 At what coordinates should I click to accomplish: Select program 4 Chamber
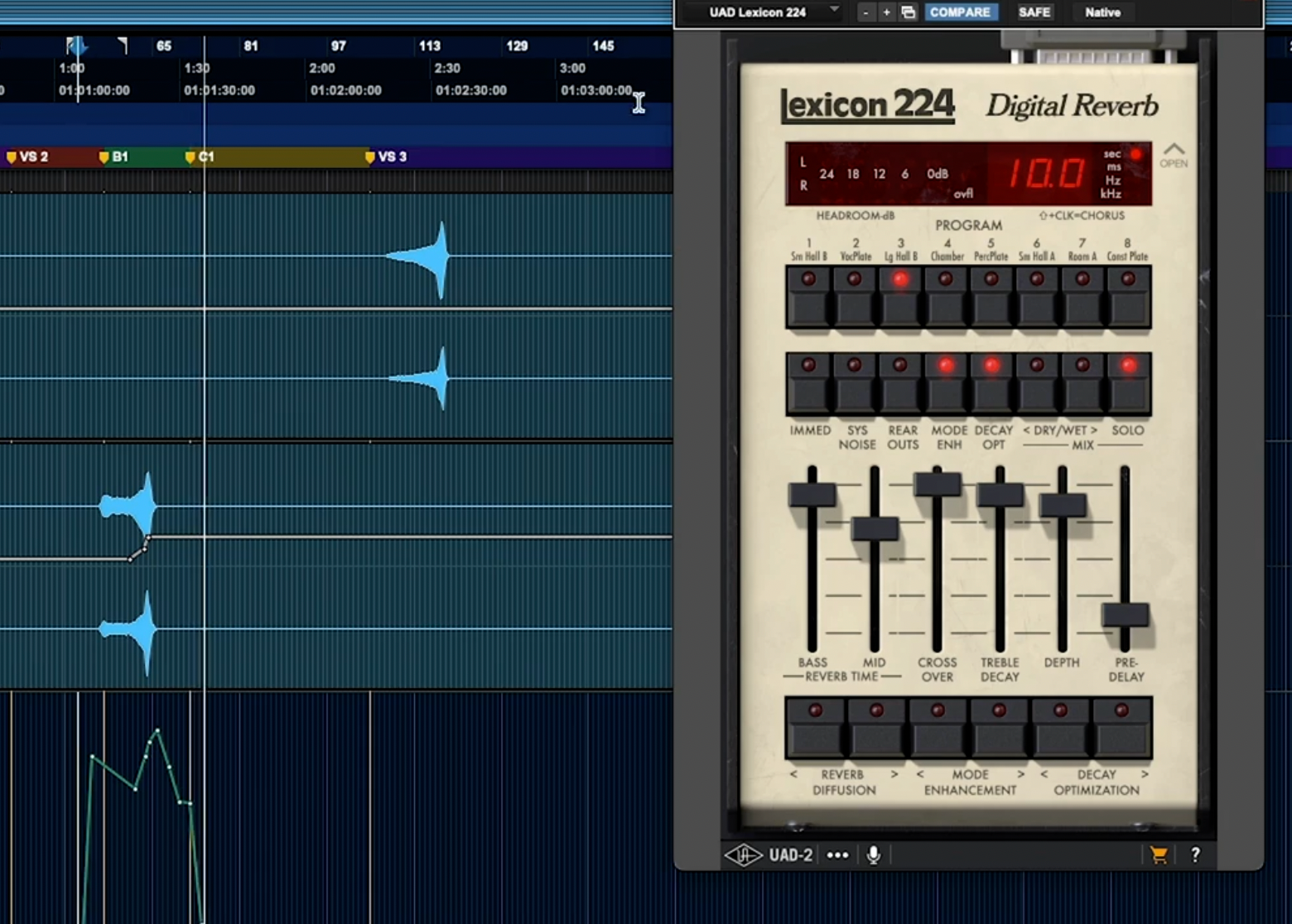tap(946, 299)
